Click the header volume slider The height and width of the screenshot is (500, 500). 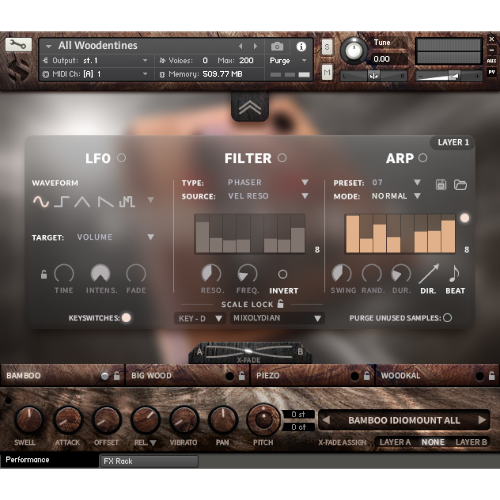tap(449, 76)
